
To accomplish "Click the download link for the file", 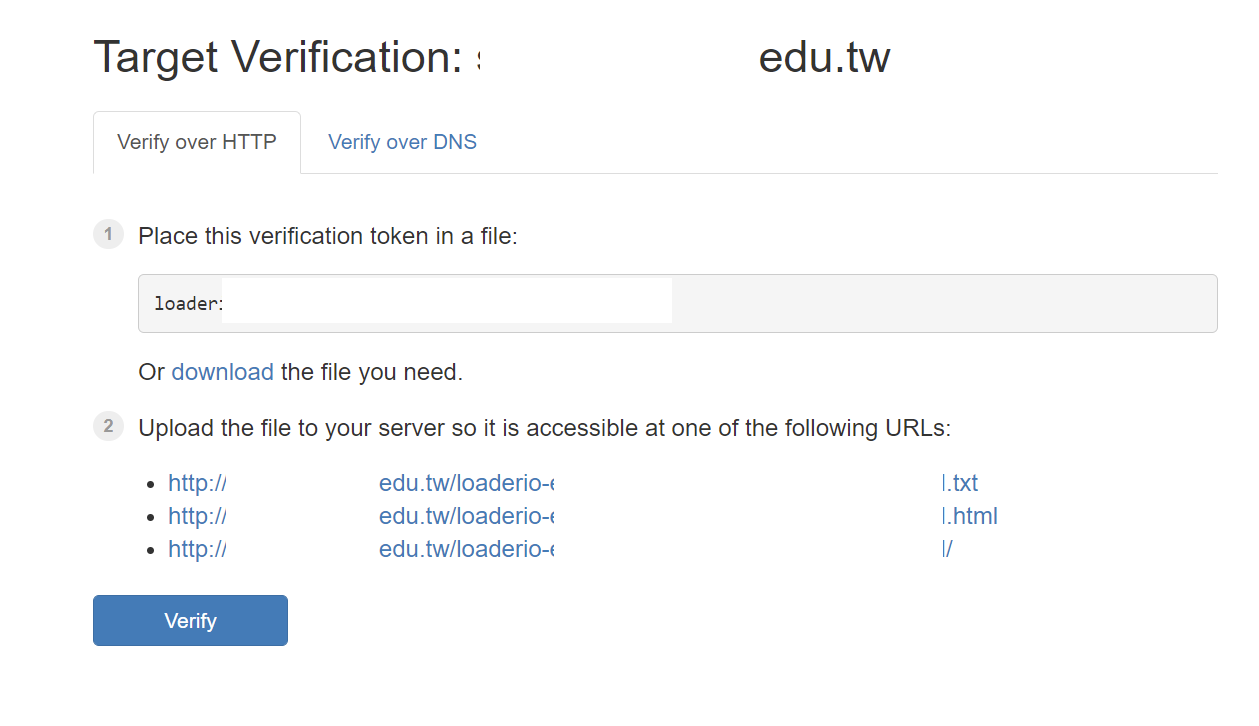I will [222, 372].
